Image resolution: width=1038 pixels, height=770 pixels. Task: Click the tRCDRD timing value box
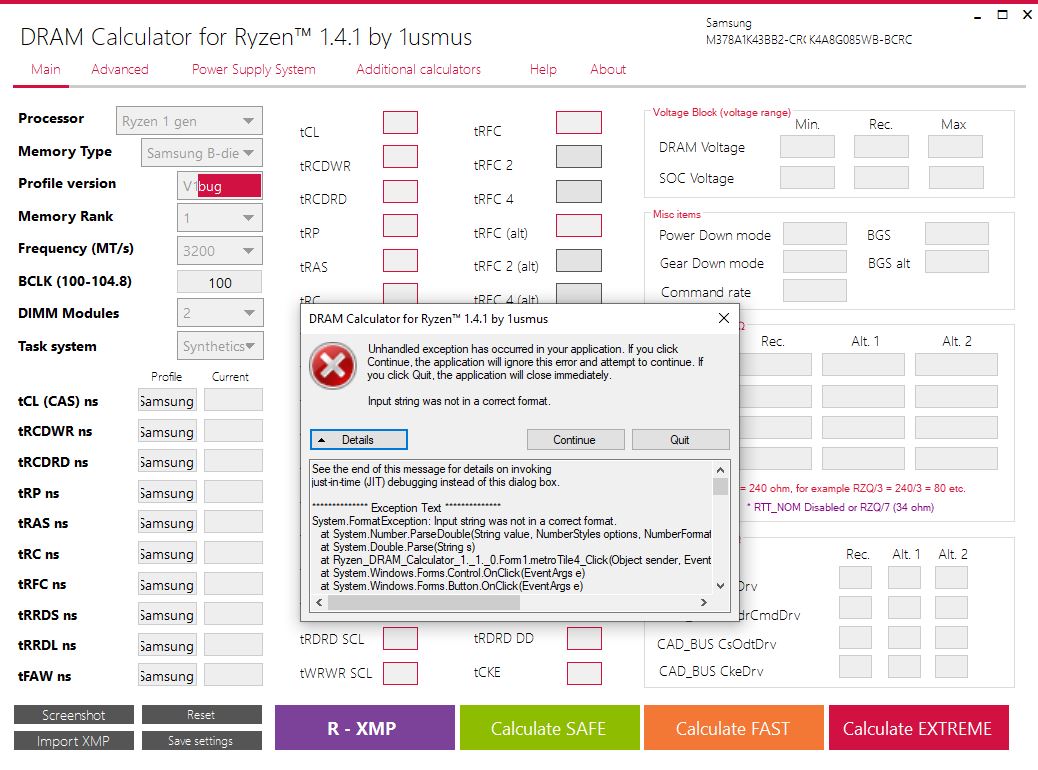(400, 191)
